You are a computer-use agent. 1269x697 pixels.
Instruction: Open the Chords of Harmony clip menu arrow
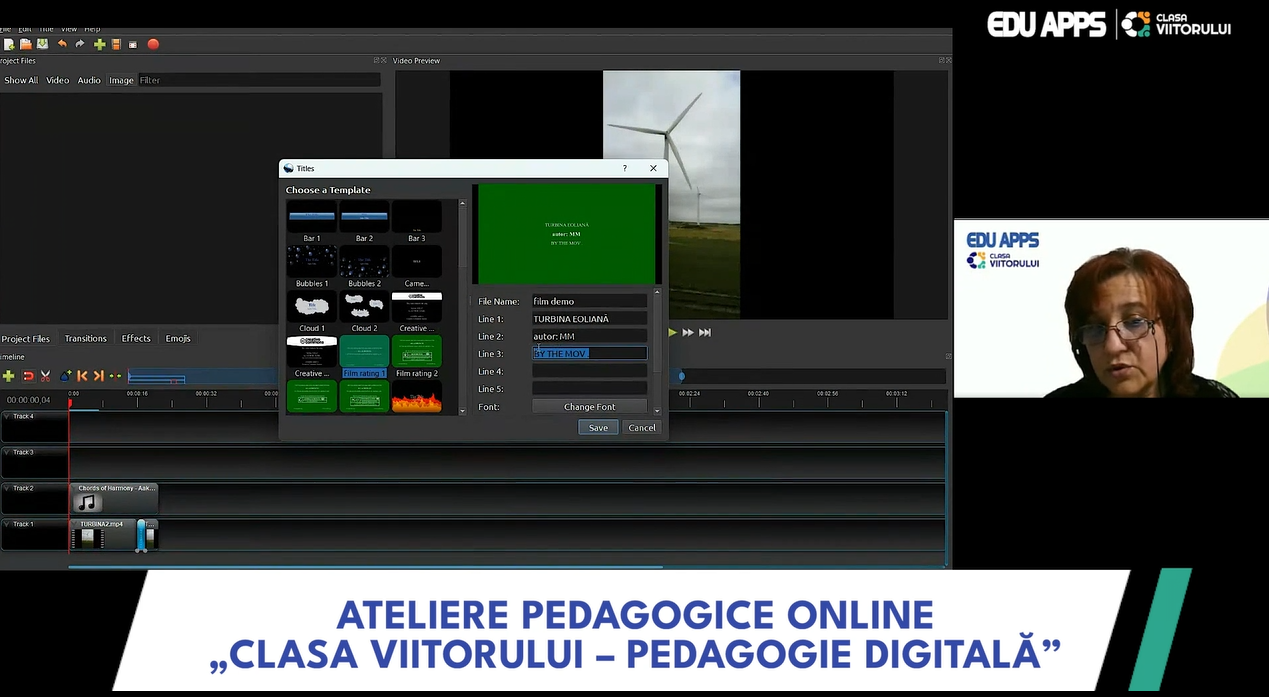[x=75, y=488]
